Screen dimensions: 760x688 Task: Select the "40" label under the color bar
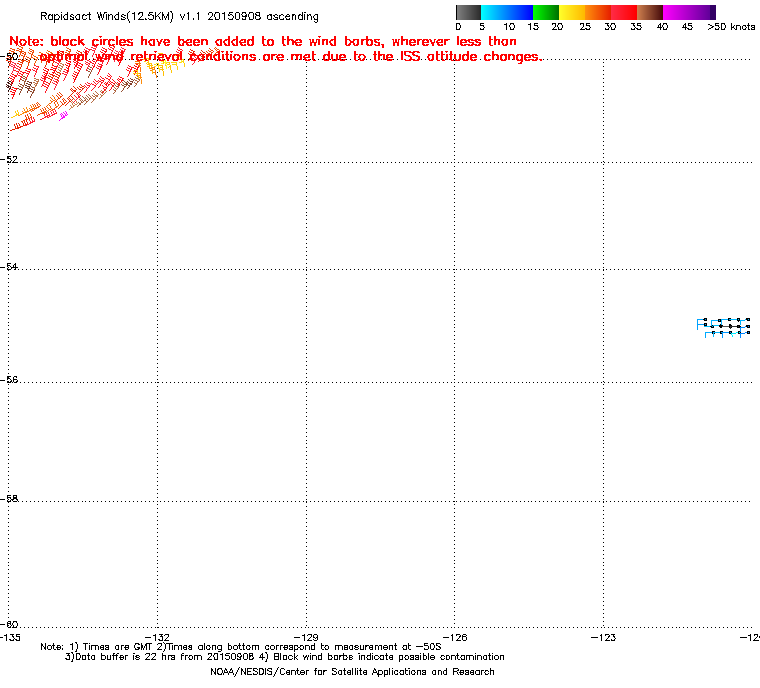tap(662, 27)
